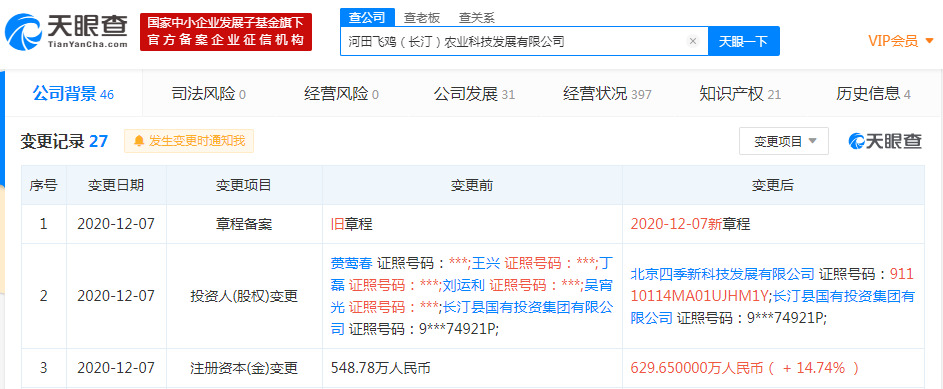
Task: Click the 548.78万人民币 value
Action: click(381, 368)
